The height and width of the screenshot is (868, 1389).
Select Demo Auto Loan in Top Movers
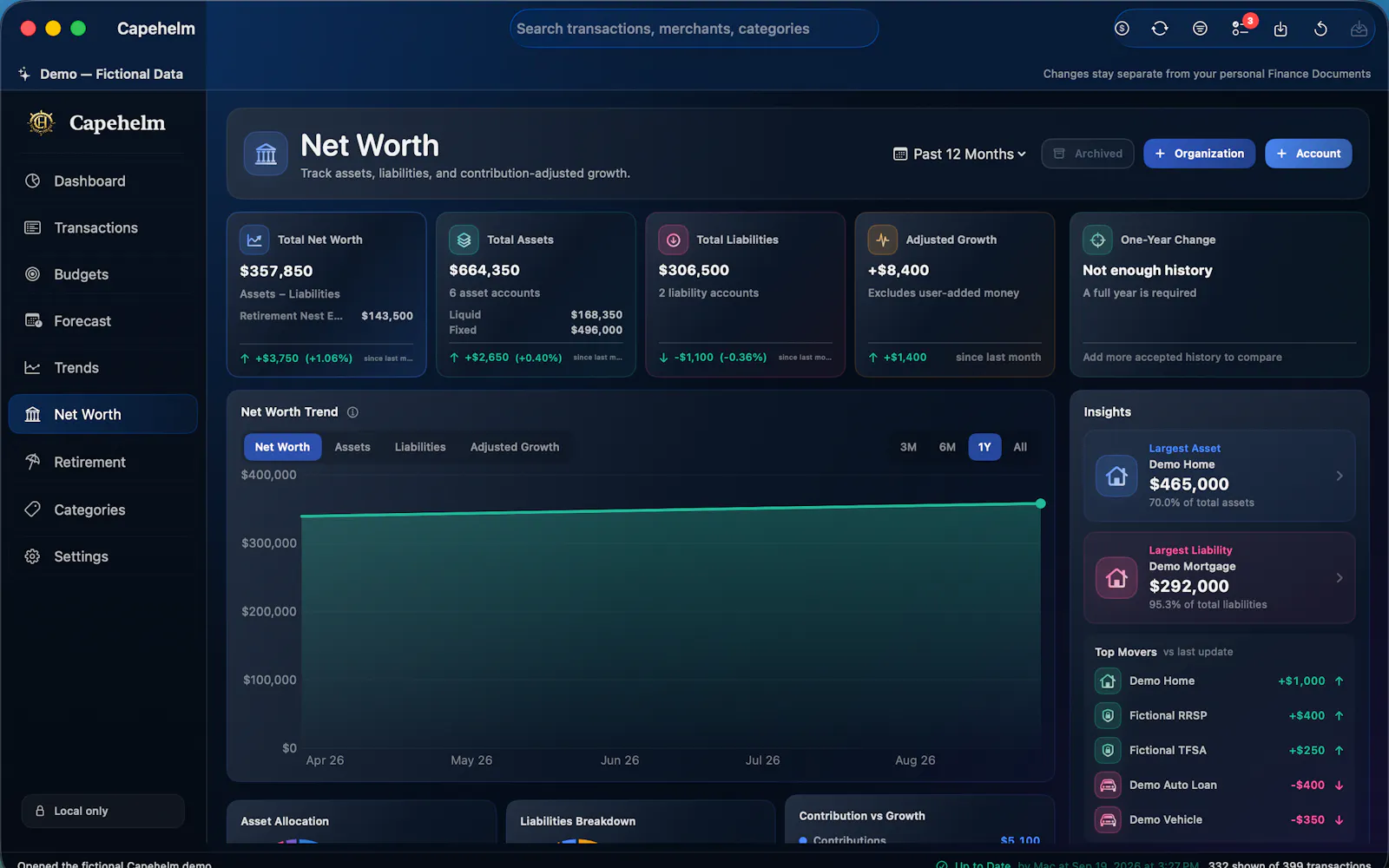(x=1219, y=785)
